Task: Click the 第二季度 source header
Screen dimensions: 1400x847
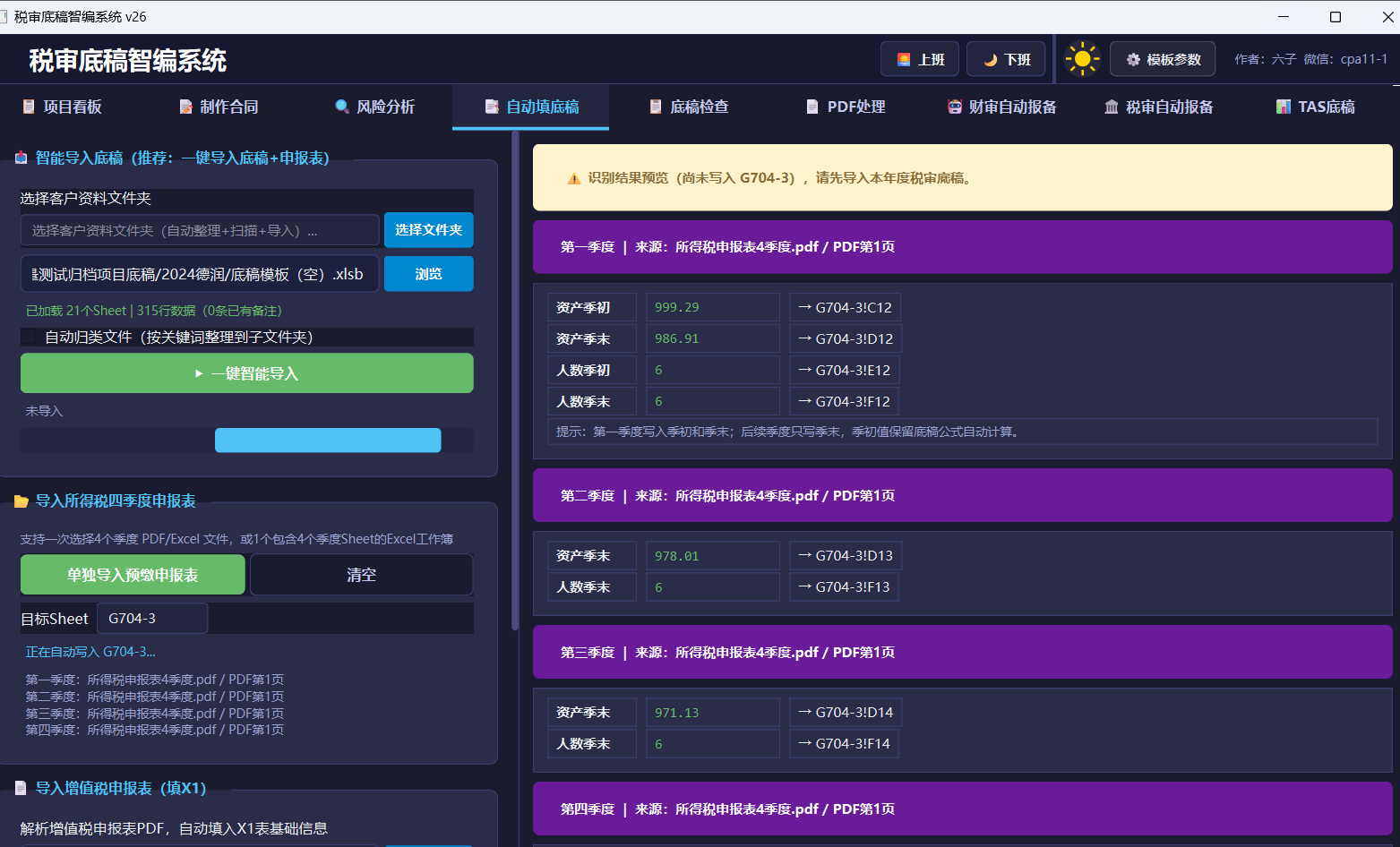Action: [x=963, y=496]
